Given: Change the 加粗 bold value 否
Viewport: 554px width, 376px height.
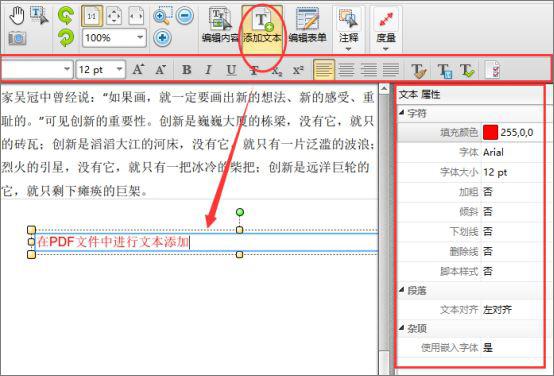Looking at the screenshot, I should click(488, 192).
